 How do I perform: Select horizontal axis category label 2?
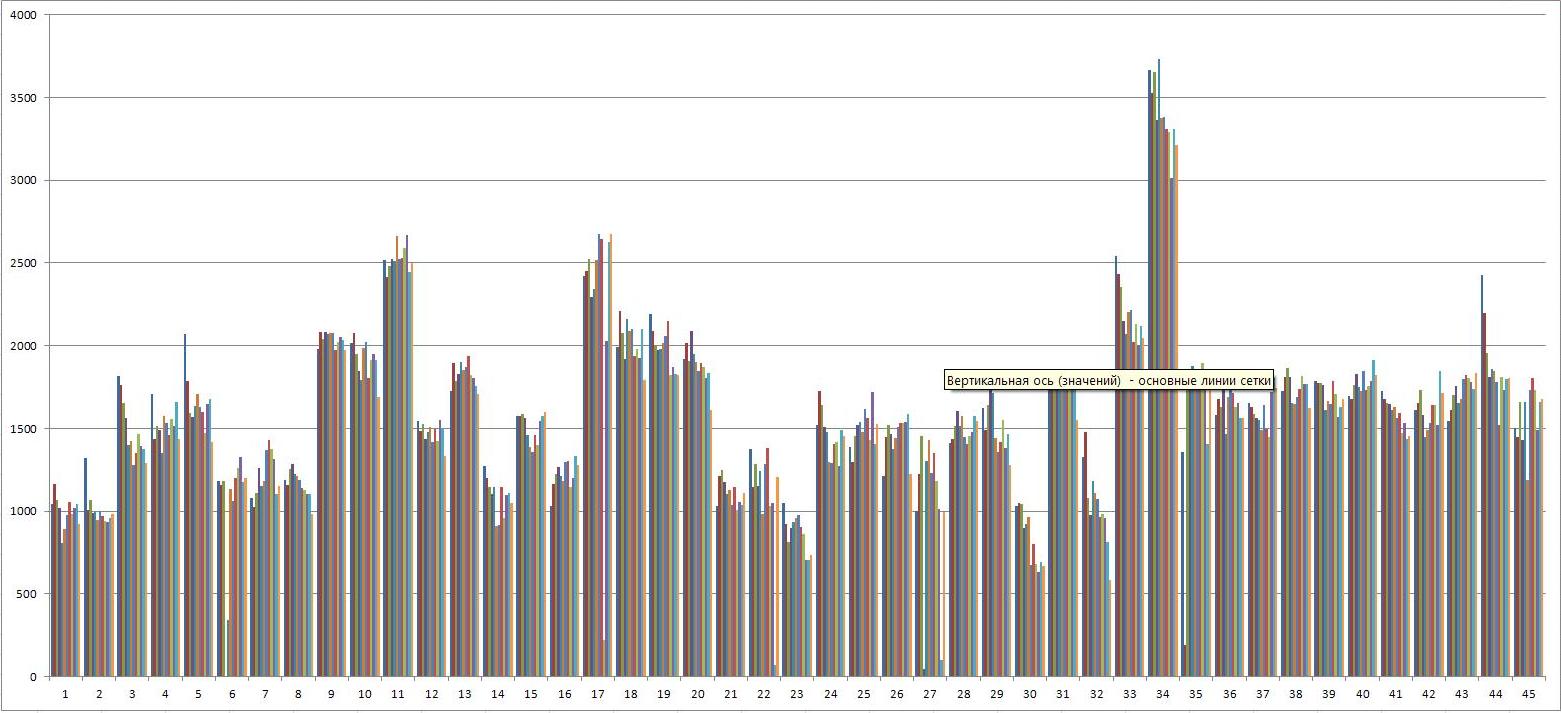coord(99,694)
